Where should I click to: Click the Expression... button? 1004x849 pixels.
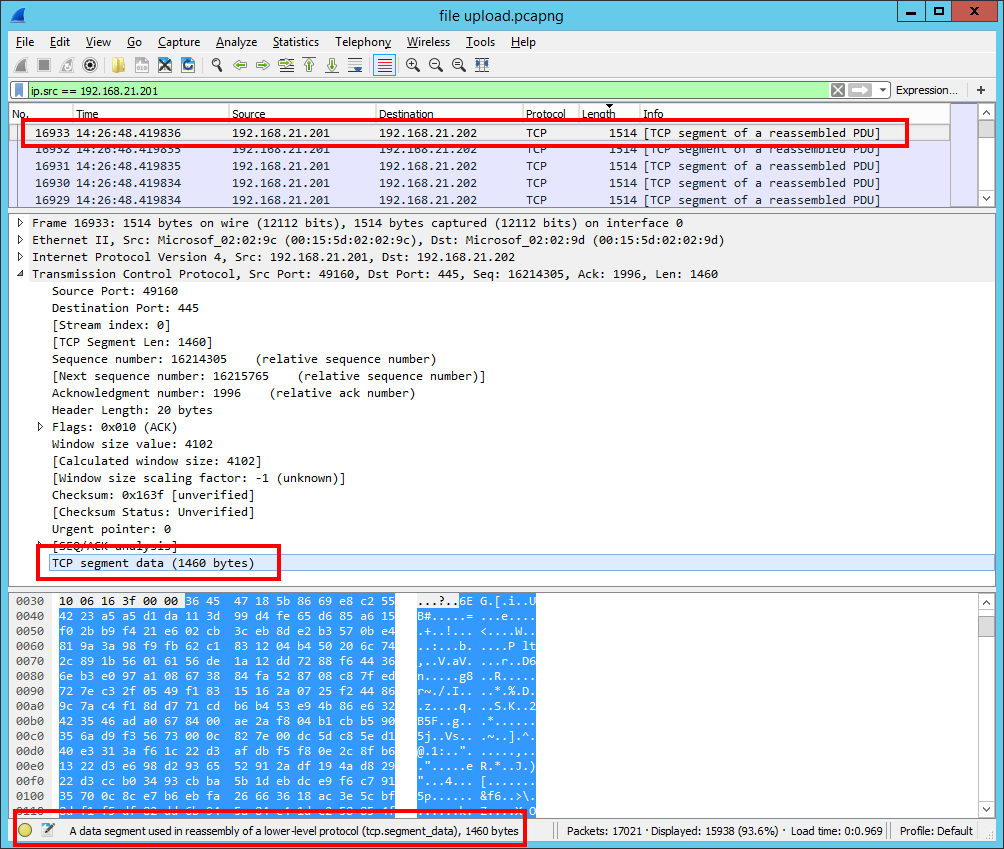926,90
